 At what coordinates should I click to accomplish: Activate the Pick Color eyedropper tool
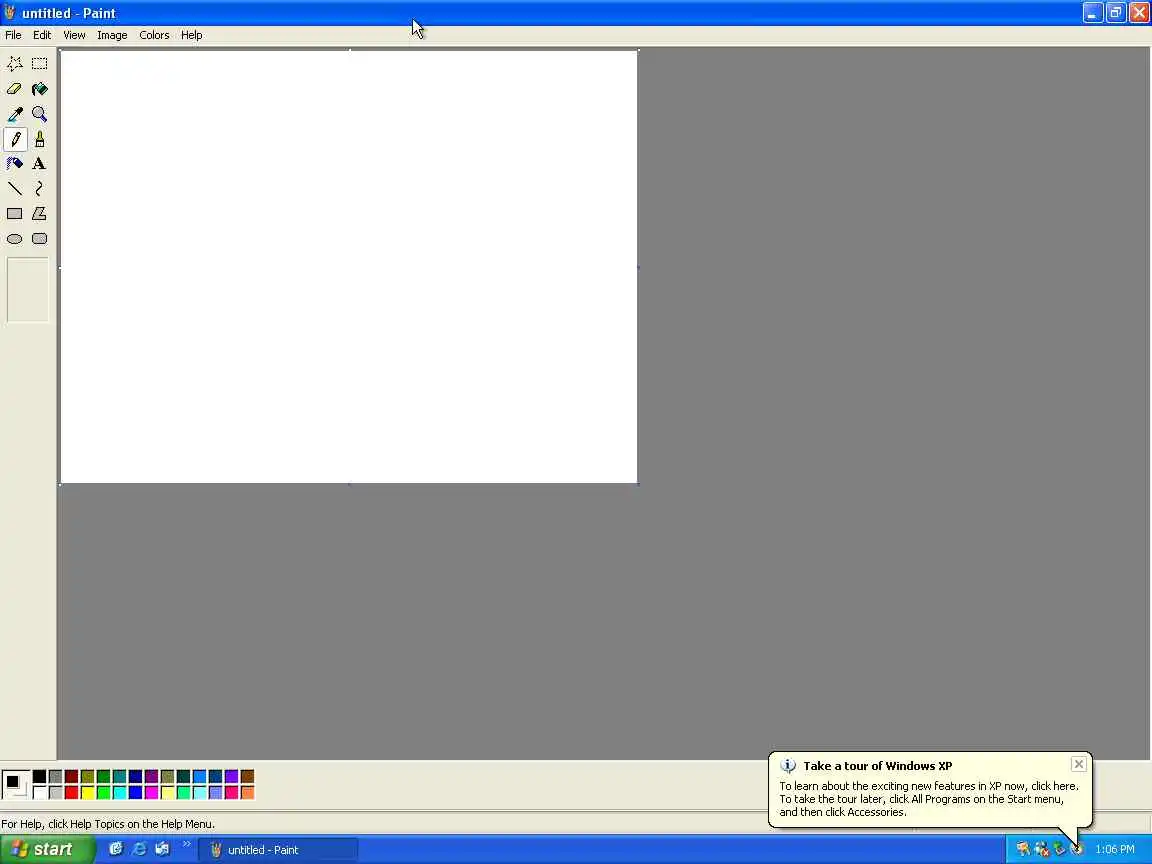point(15,114)
